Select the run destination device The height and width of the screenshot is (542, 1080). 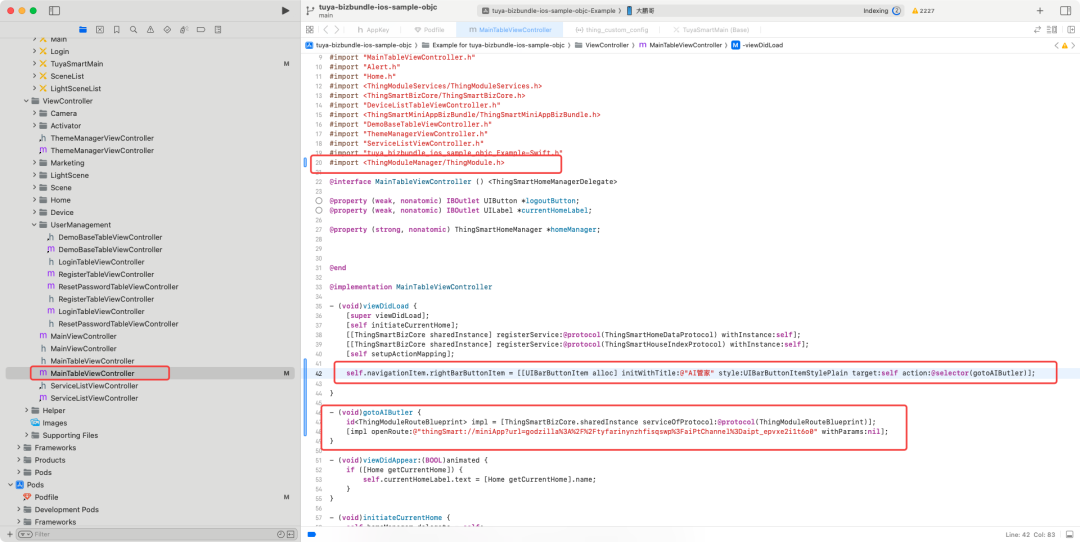tap(639, 11)
